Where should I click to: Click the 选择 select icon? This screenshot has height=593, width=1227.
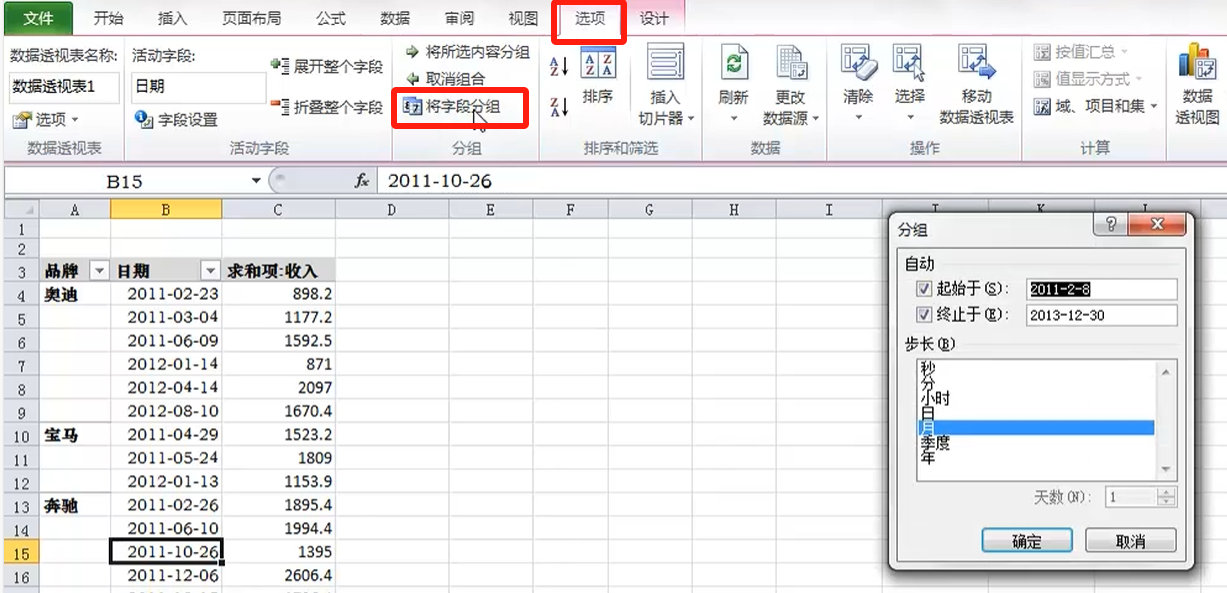pos(910,62)
